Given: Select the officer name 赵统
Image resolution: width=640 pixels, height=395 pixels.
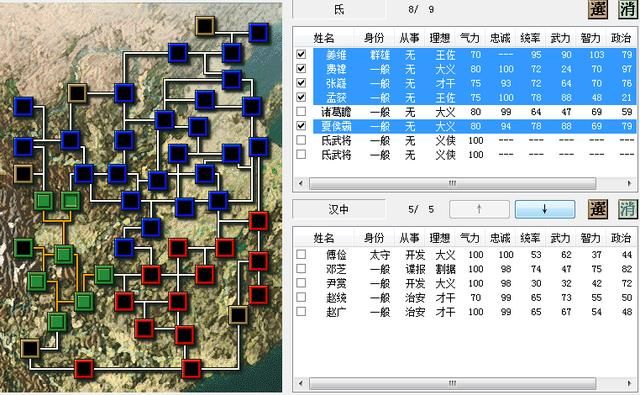Looking at the screenshot, I should (x=336, y=297).
